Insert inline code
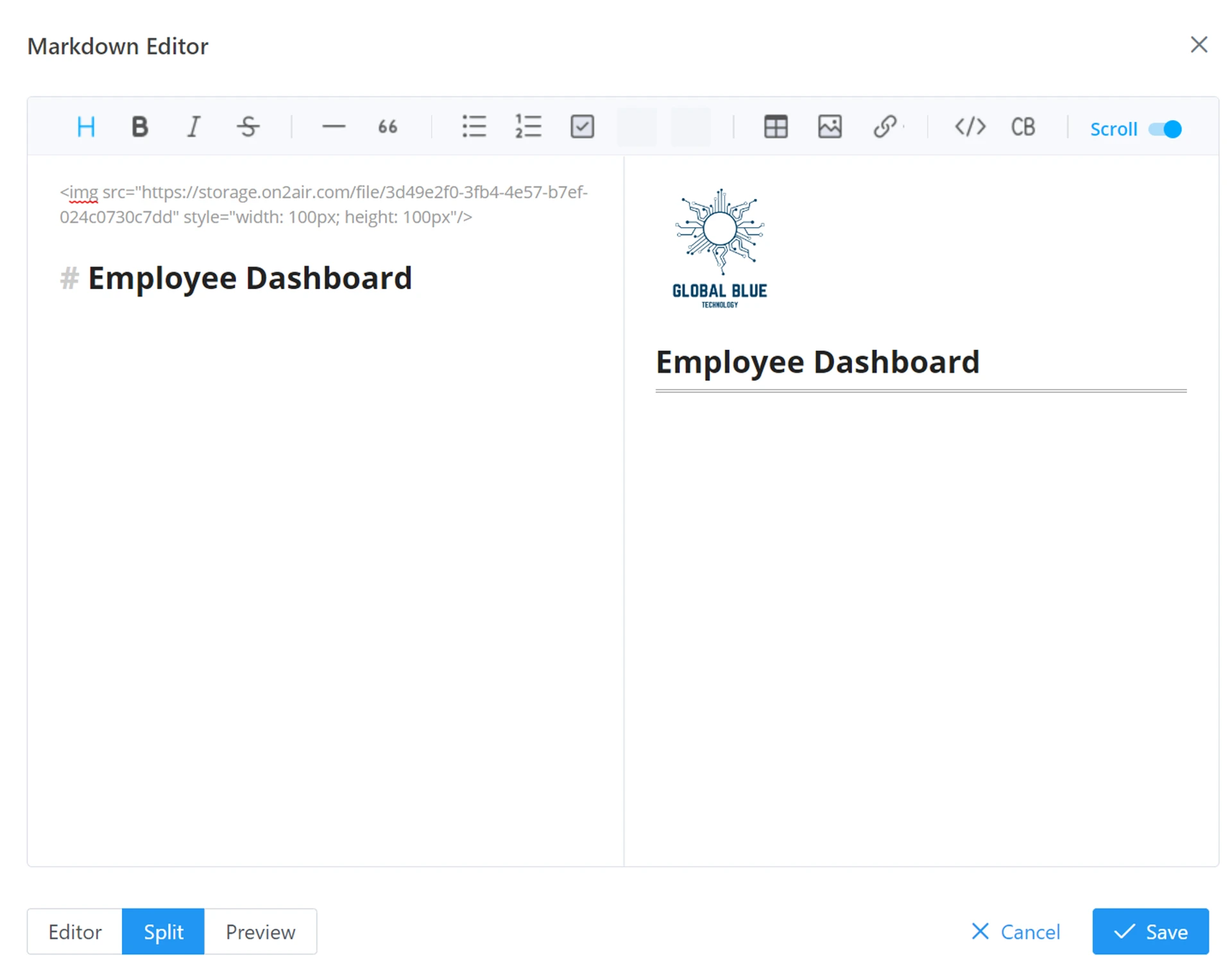Screen dimensions: 1232x975 point(970,126)
